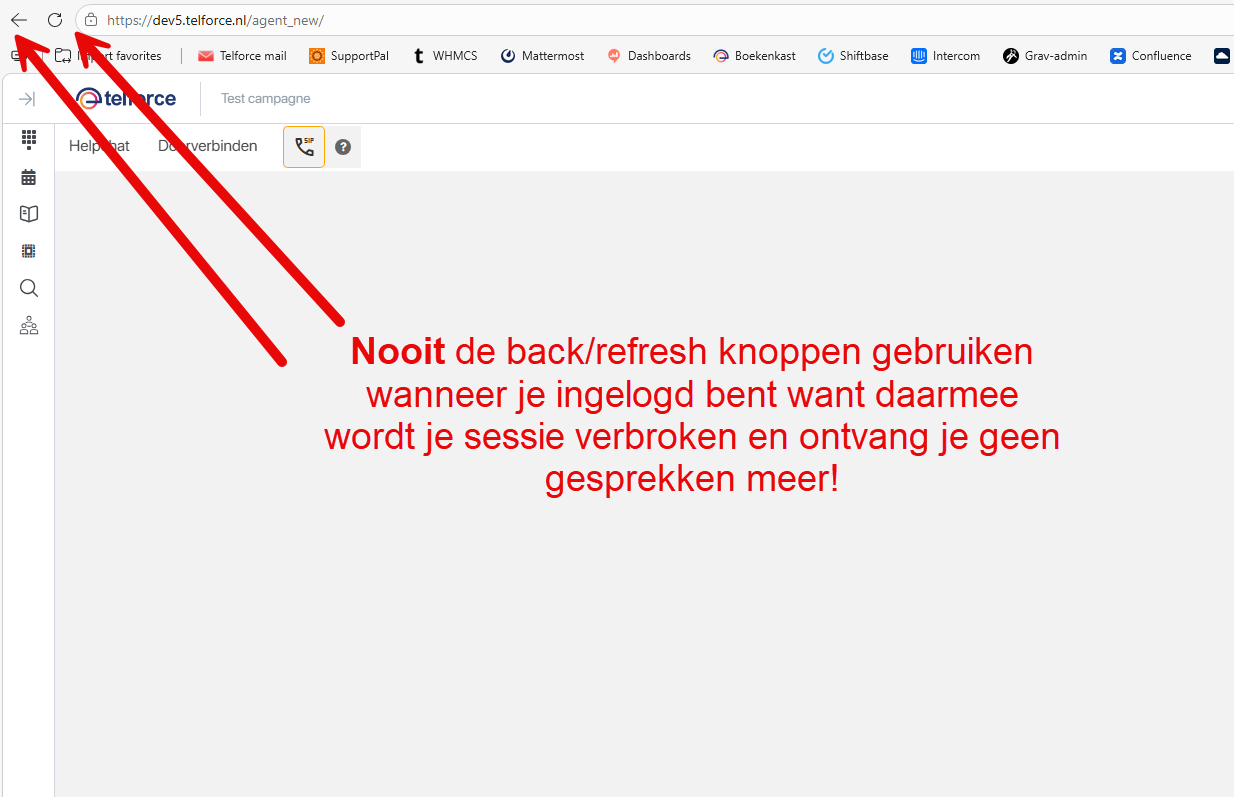This screenshot has height=797, width=1234.
Task: Open SupportPal from the bookmarks bar
Action: [348, 56]
